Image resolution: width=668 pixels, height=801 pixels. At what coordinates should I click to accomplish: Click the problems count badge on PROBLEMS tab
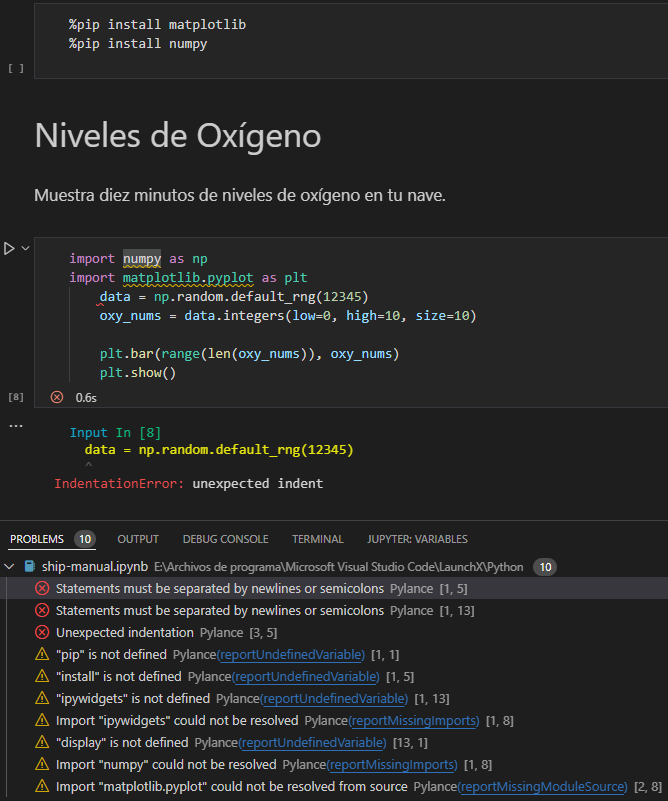click(x=85, y=539)
